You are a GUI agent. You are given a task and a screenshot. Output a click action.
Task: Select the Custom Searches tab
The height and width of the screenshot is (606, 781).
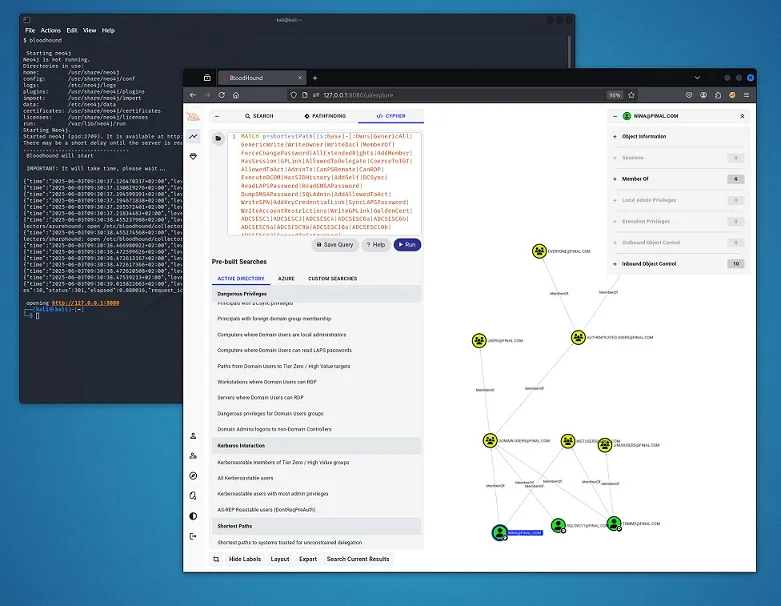pyautogui.click(x=332, y=278)
